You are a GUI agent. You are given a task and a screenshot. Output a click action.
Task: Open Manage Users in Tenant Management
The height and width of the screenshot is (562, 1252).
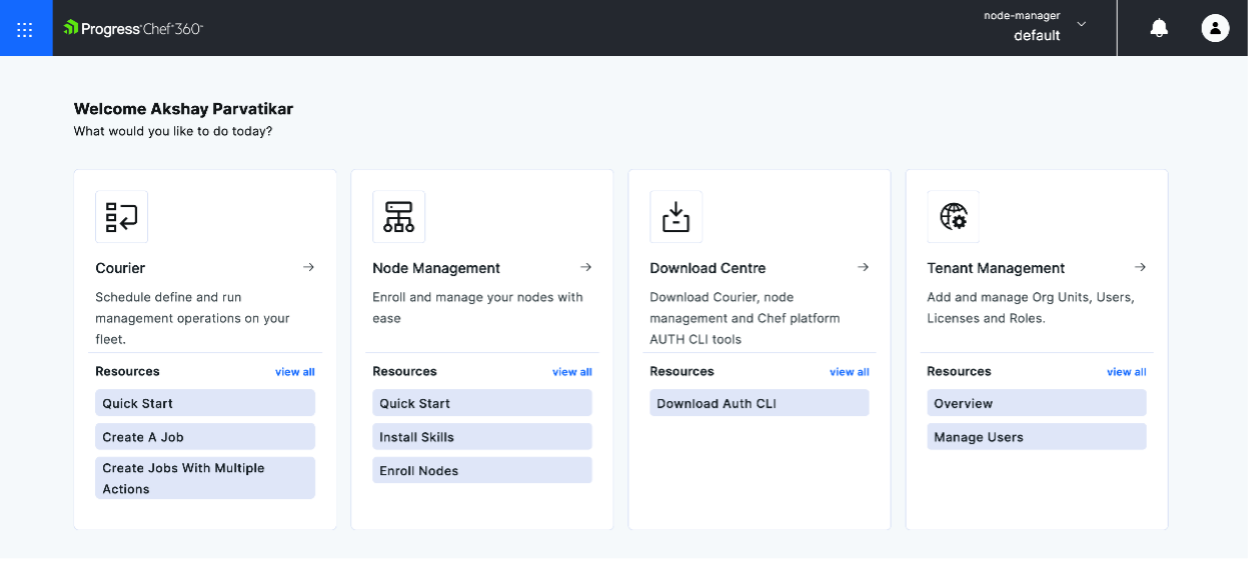pos(1036,437)
